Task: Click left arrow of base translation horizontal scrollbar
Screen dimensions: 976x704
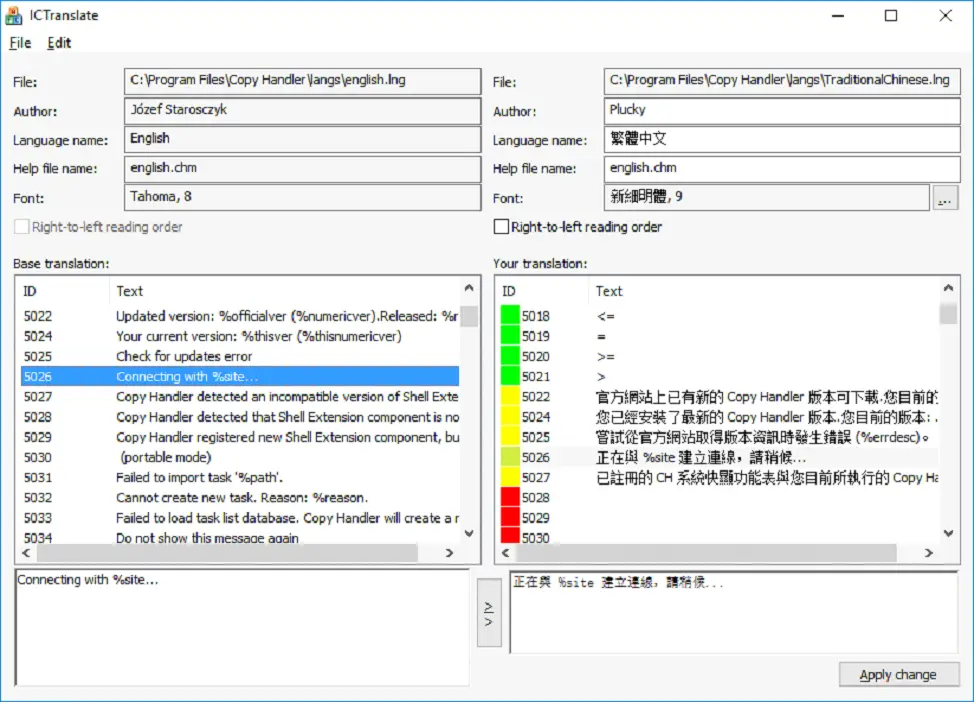Action: (x=26, y=553)
